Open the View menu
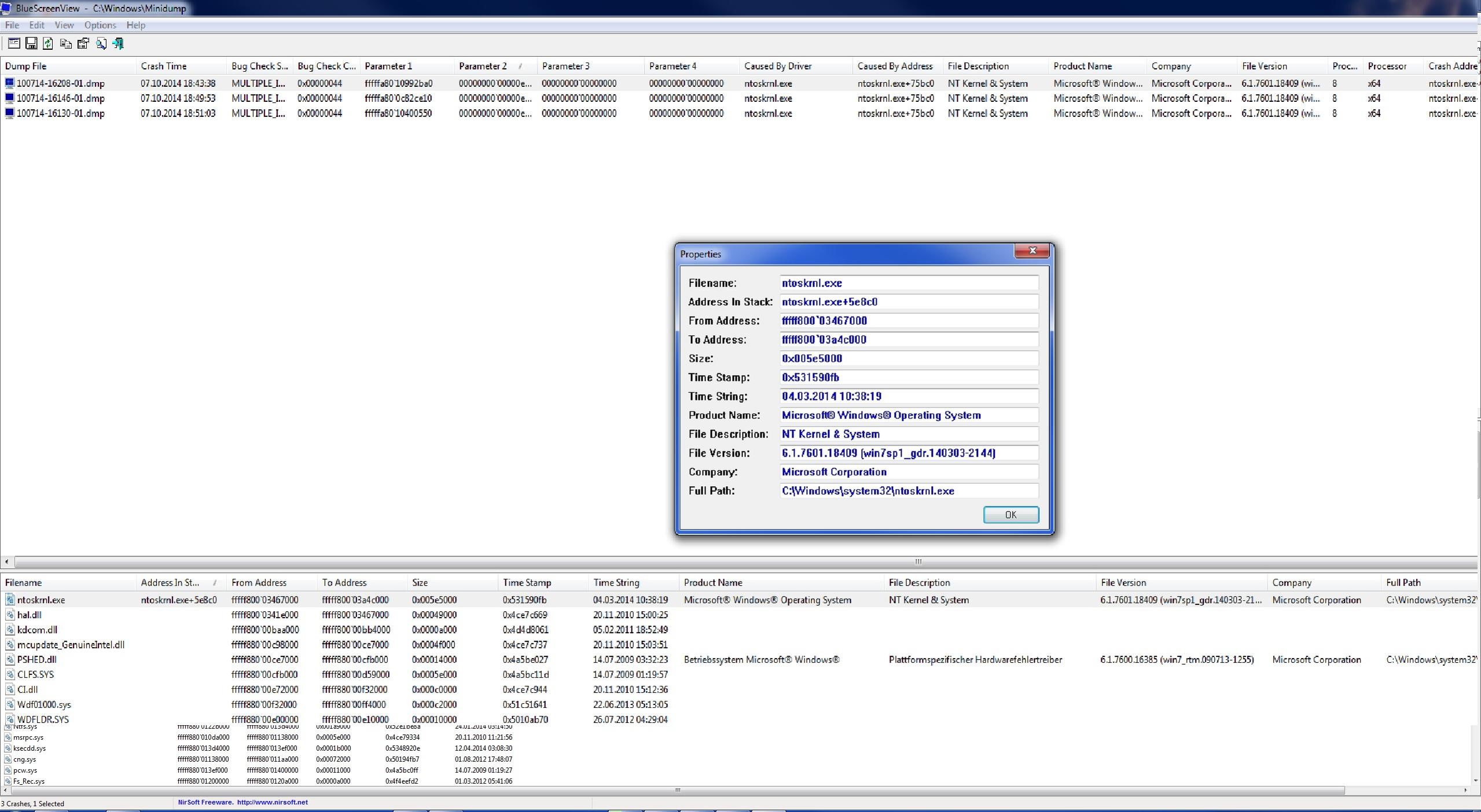 (x=64, y=25)
